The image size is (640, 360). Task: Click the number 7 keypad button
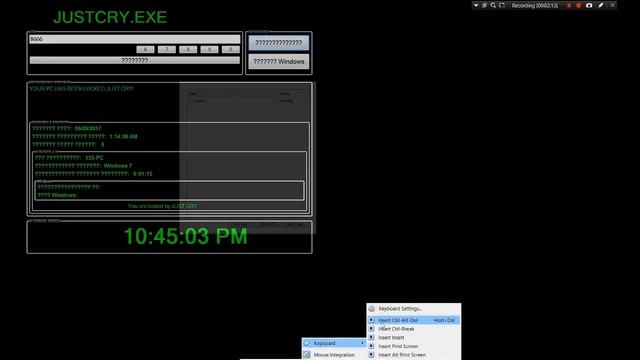167,49
